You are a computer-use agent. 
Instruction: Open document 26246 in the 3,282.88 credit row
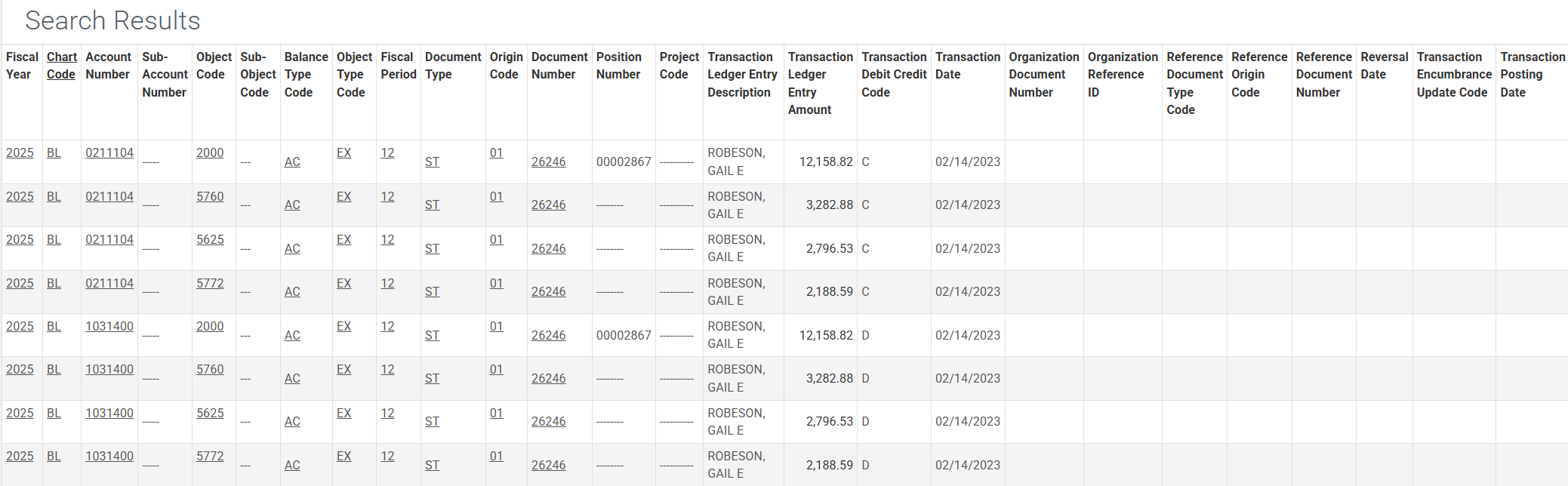pos(548,205)
